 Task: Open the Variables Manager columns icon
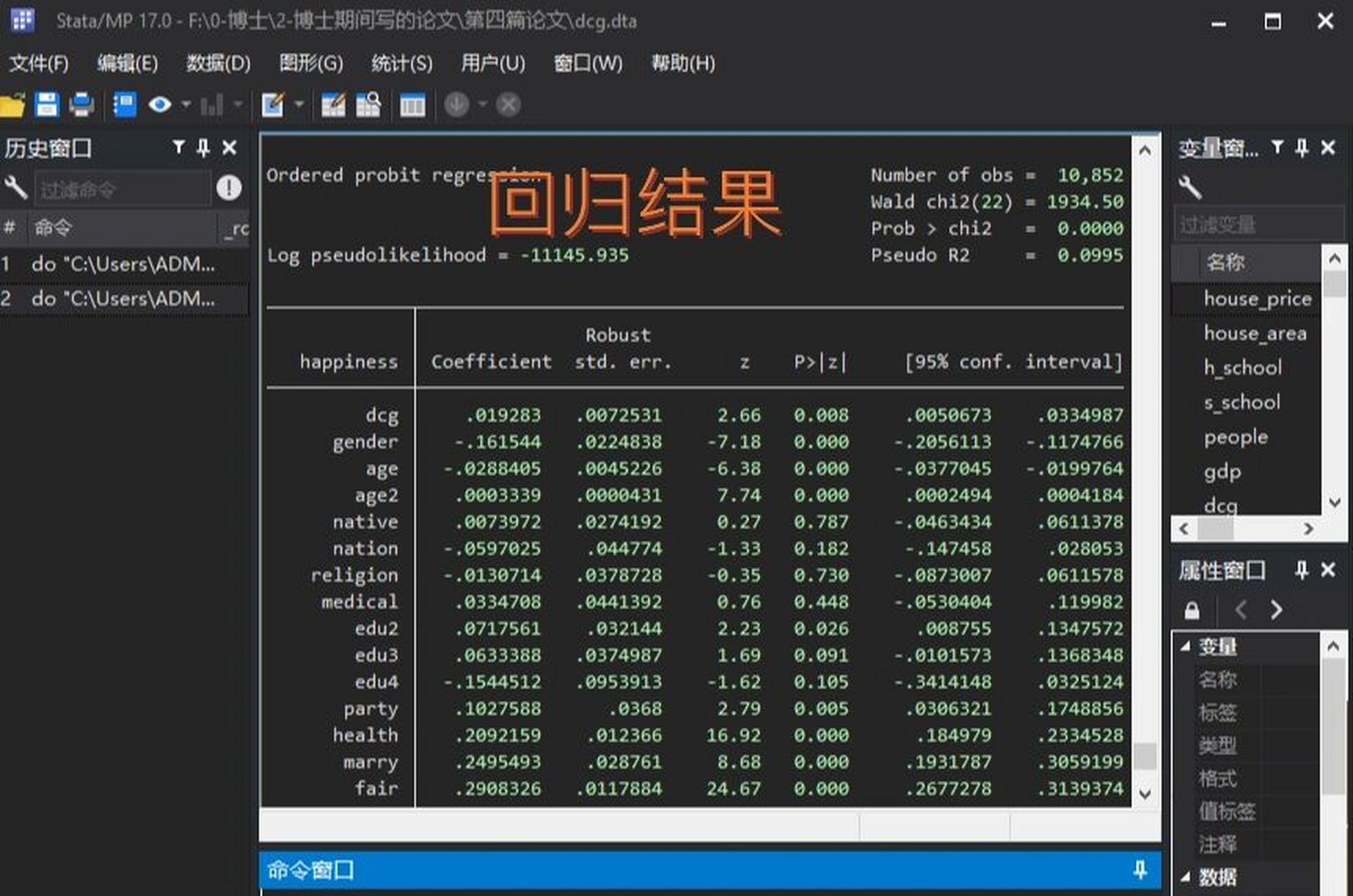411,104
